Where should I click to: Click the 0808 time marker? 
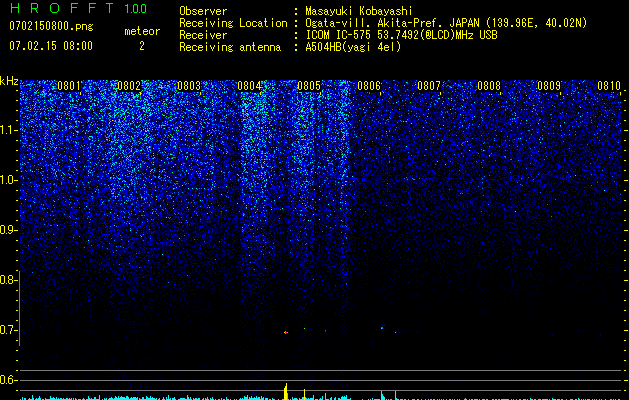pos(489,86)
